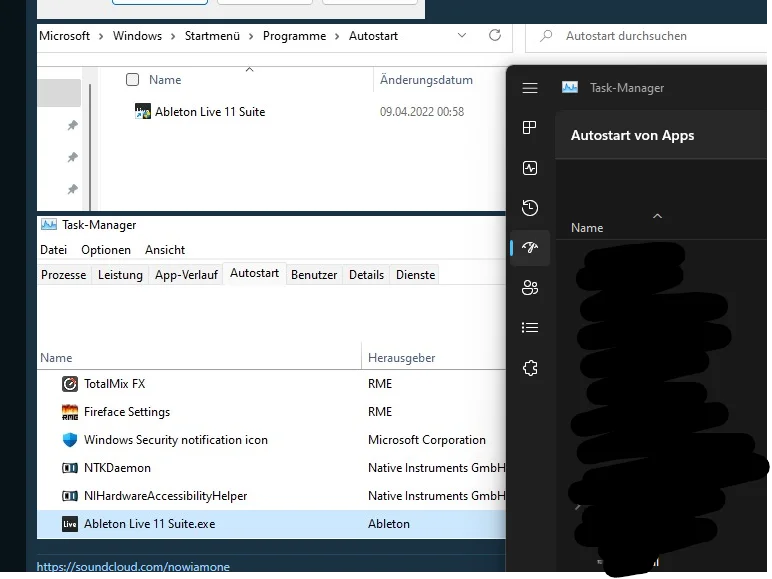Click the classic Task-Manager title bar icon
Screen dimensions: 772x579
pos(49,225)
